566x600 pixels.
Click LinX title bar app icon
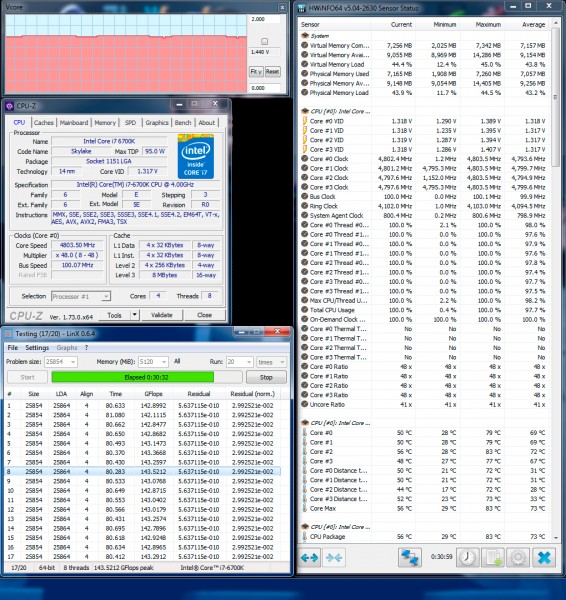point(8,334)
